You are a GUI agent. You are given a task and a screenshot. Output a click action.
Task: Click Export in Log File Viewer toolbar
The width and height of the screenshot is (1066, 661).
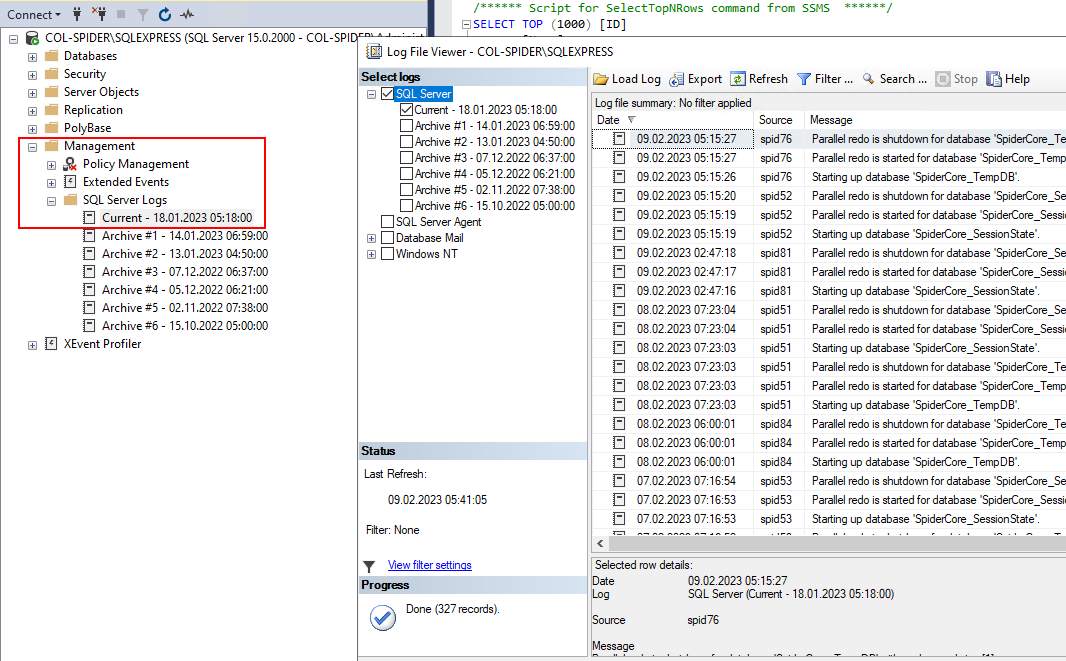695,79
